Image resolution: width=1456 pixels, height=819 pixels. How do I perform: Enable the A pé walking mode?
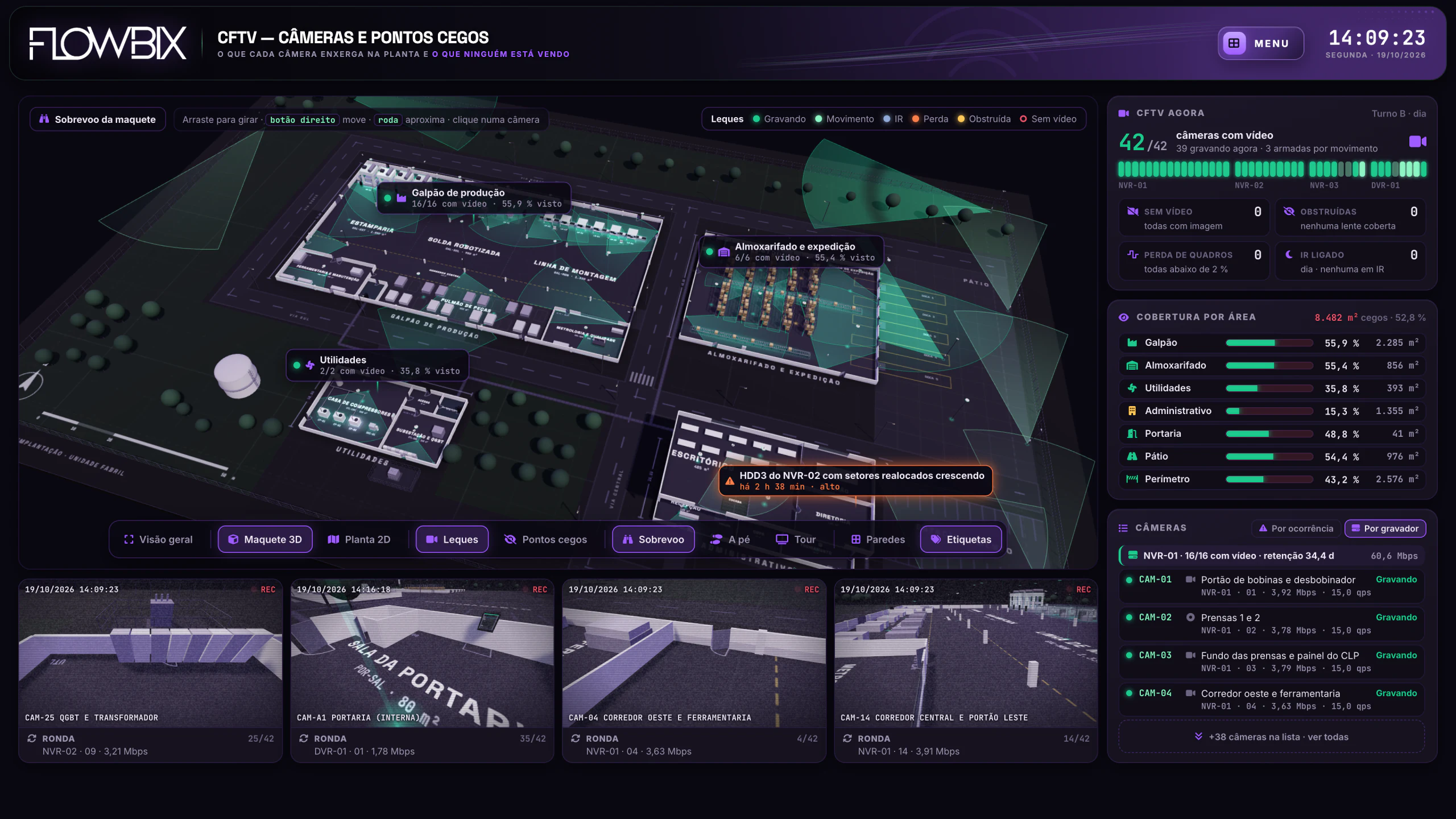[x=730, y=539]
